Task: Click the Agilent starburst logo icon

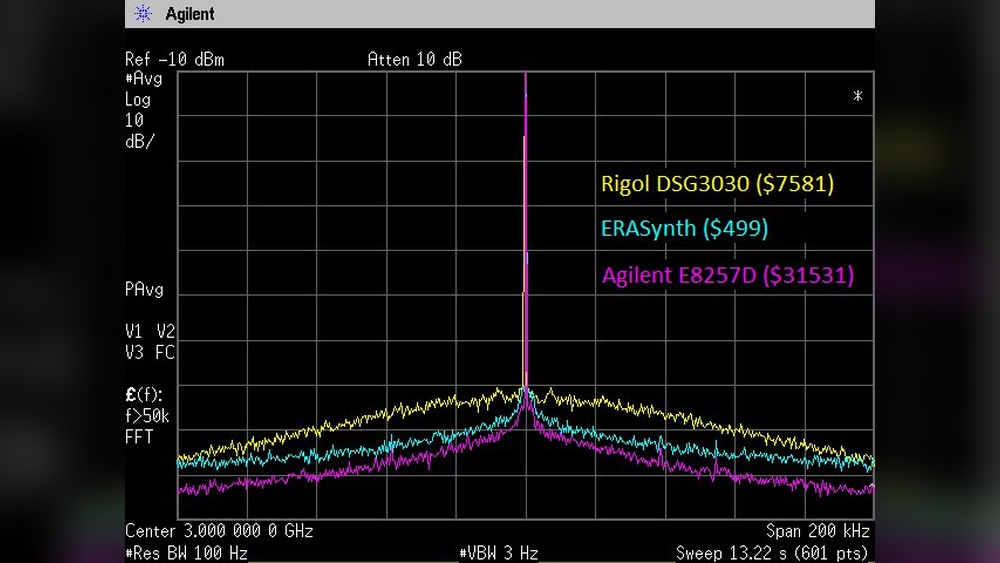Action: [143, 13]
